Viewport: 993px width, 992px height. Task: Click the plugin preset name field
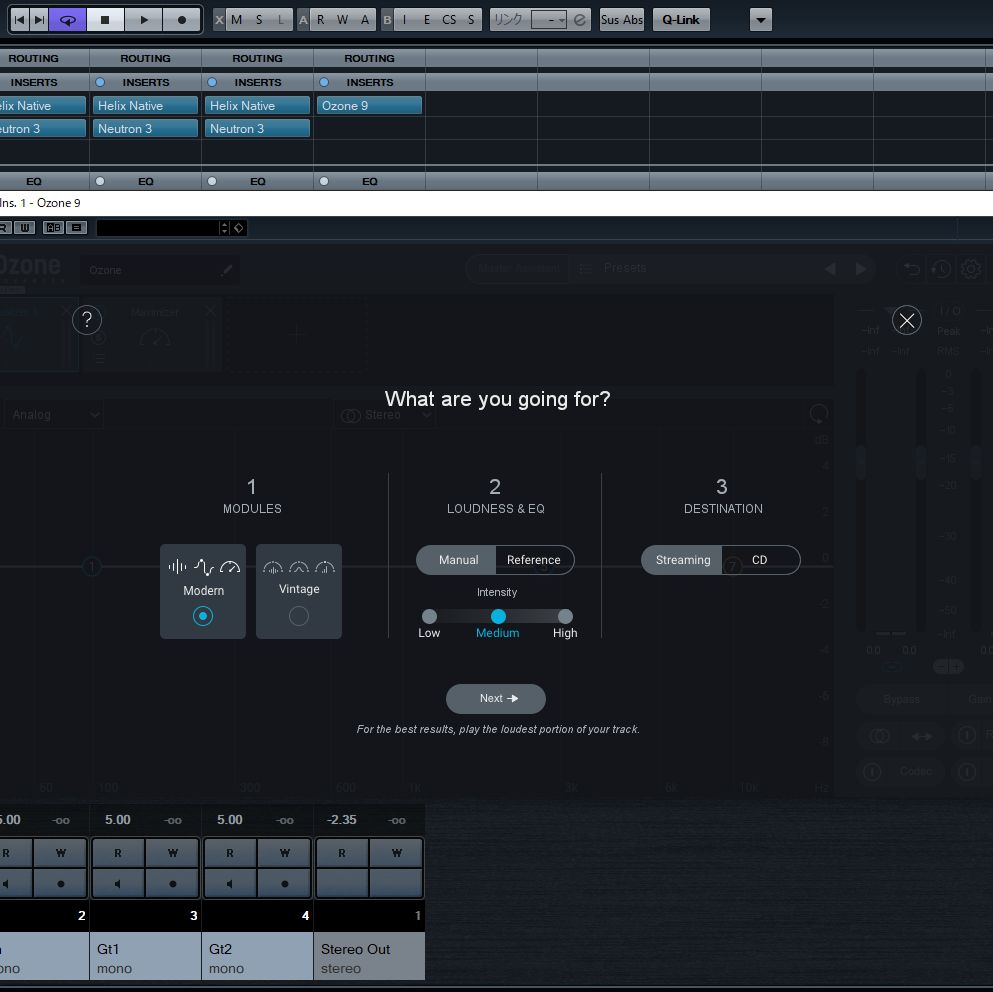pyautogui.click(x=157, y=227)
